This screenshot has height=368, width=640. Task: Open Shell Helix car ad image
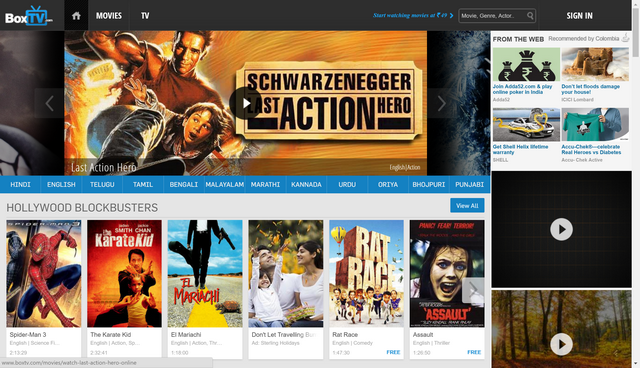(x=526, y=124)
